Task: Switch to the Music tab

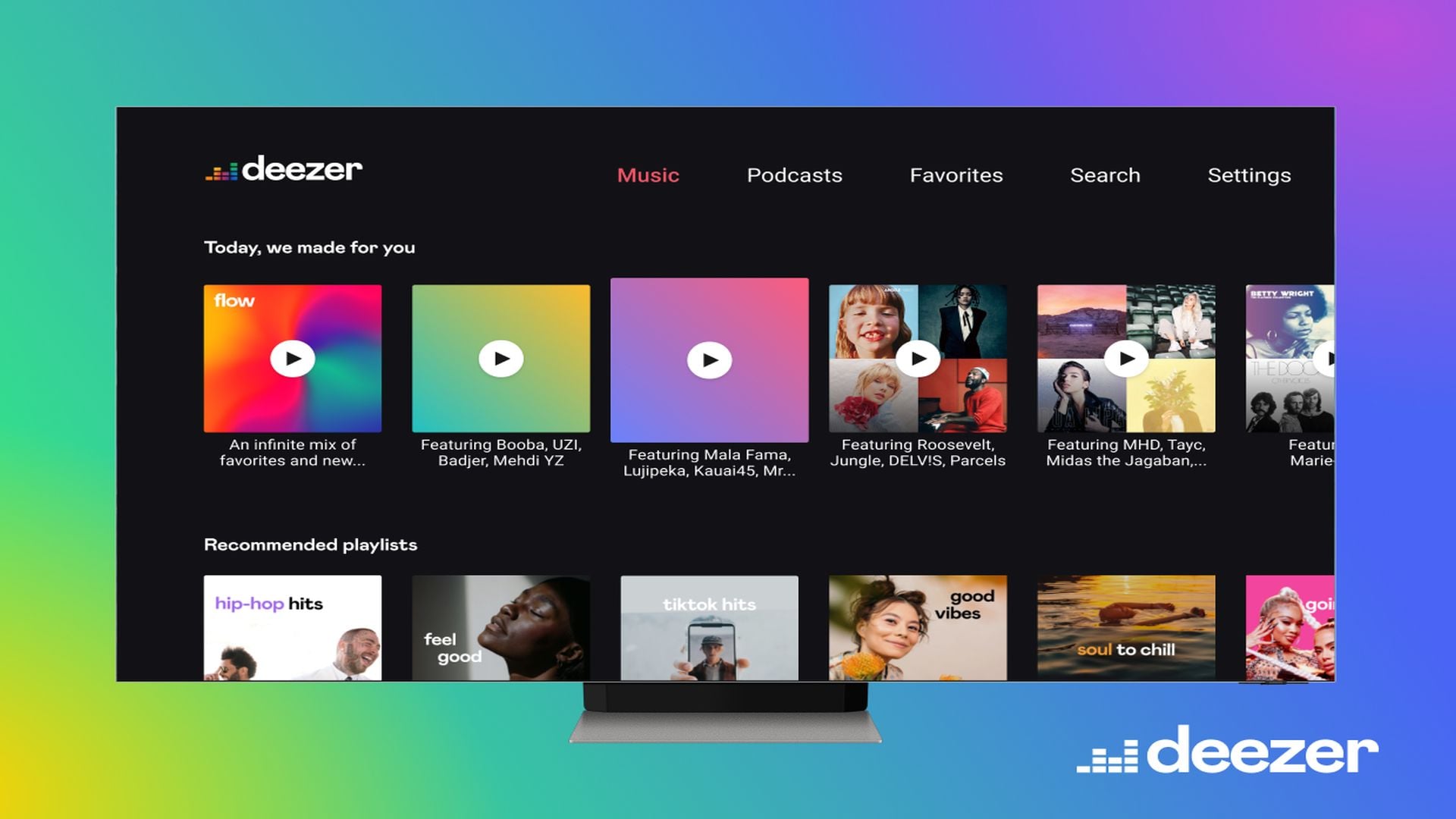Action: coord(648,175)
